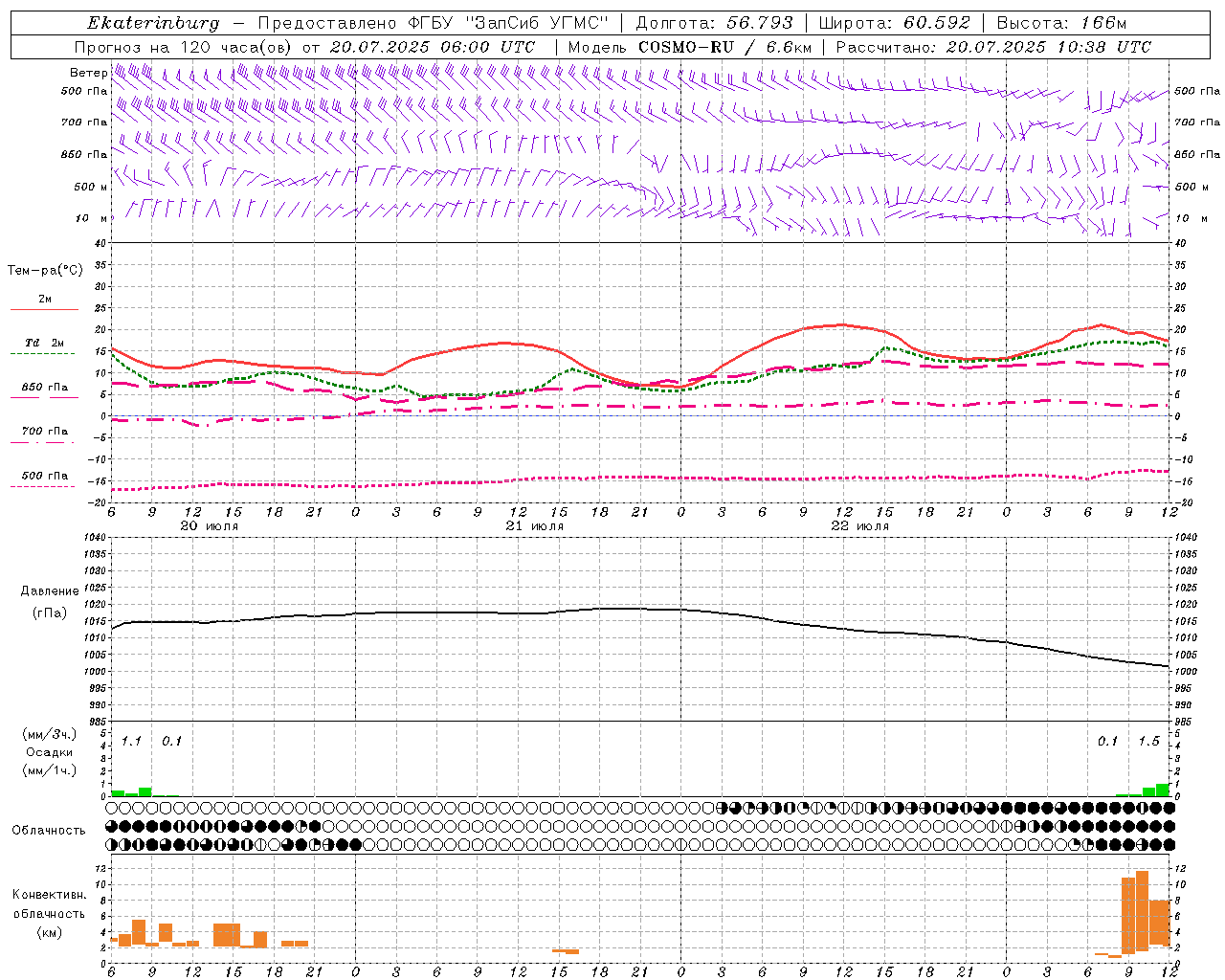
Task: Click the red line sample under '2м'
Action: [44, 309]
